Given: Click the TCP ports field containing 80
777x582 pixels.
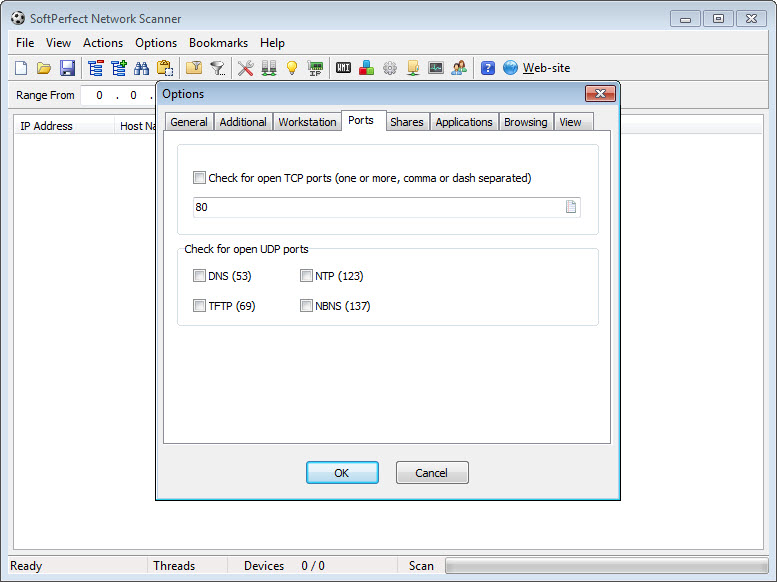Looking at the screenshot, I should coord(387,207).
